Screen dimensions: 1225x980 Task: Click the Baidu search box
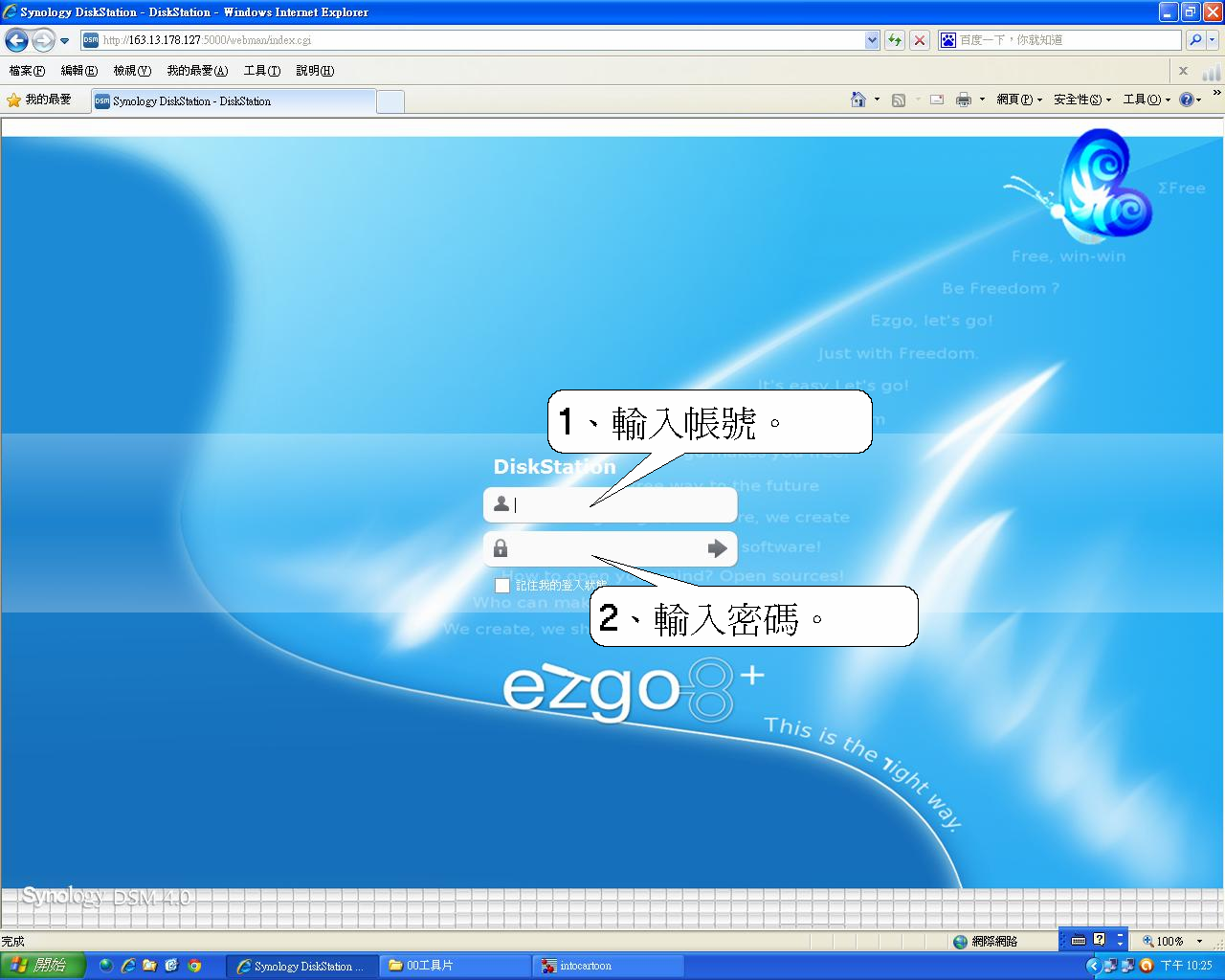click(1058, 40)
